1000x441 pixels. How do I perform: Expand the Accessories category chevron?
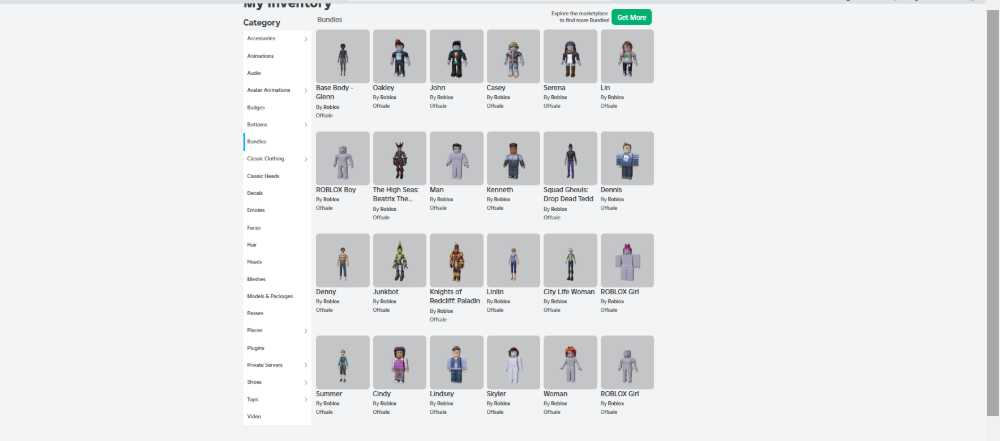[305, 39]
